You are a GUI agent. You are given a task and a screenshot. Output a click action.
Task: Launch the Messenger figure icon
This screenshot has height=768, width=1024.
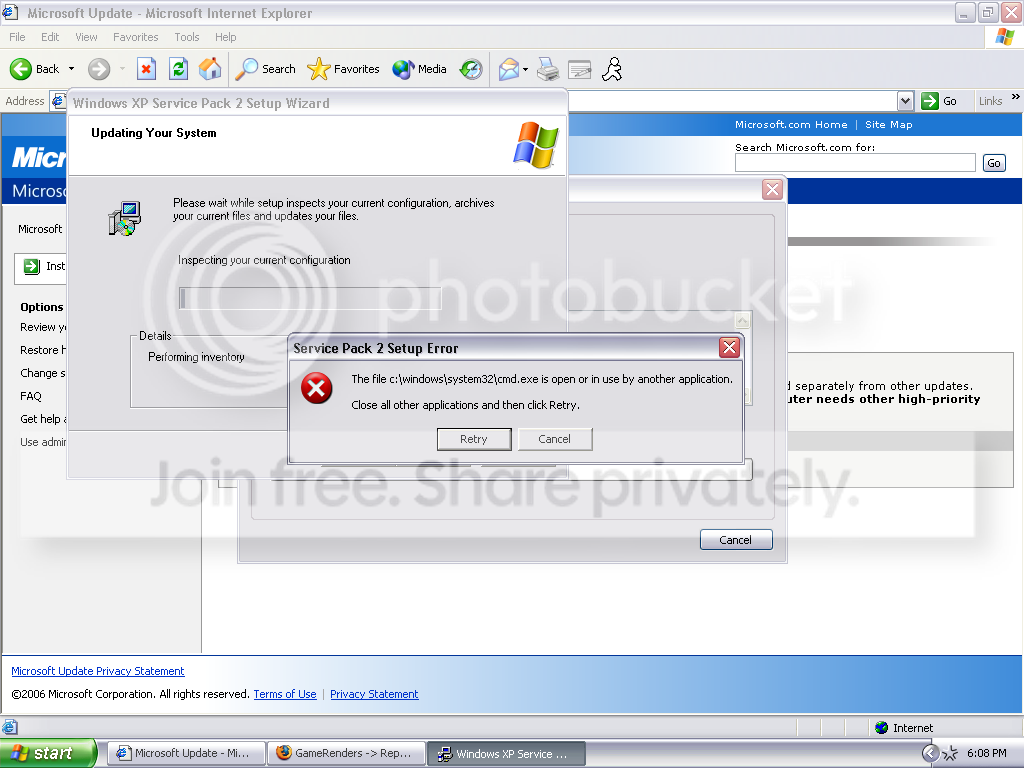[x=612, y=69]
